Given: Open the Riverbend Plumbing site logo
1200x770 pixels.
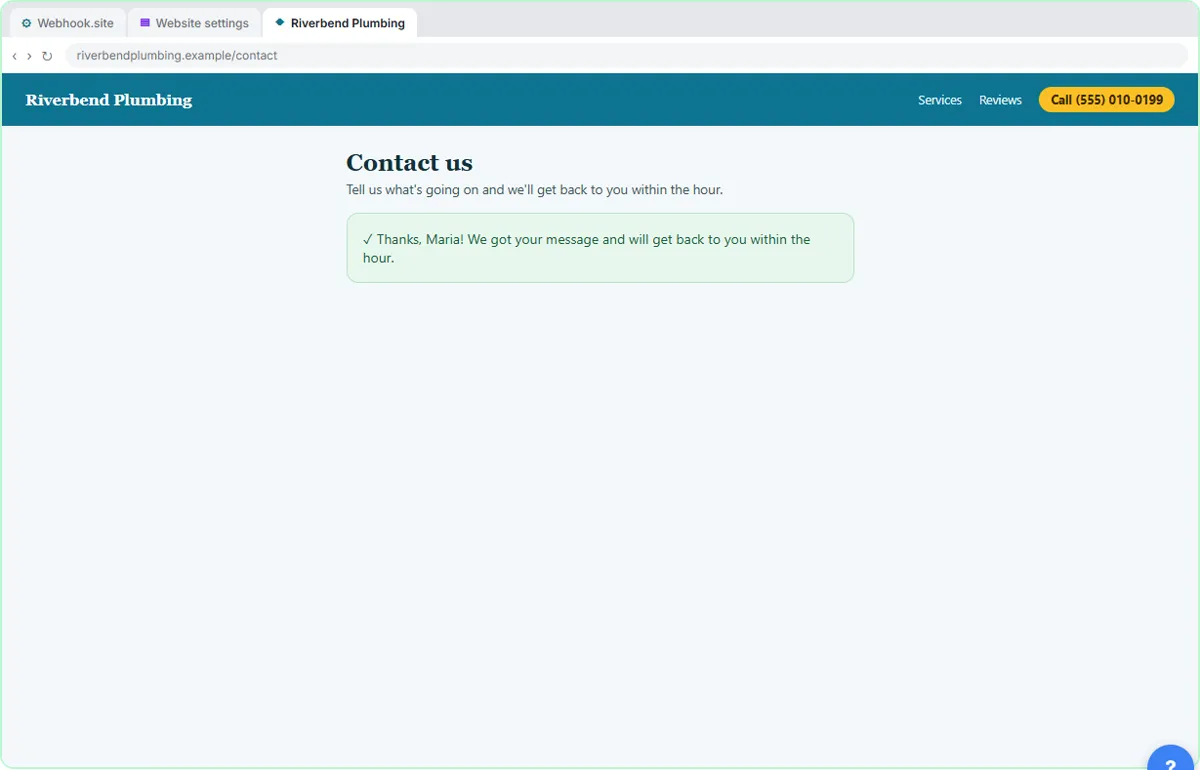Looking at the screenshot, I should 109,100.
